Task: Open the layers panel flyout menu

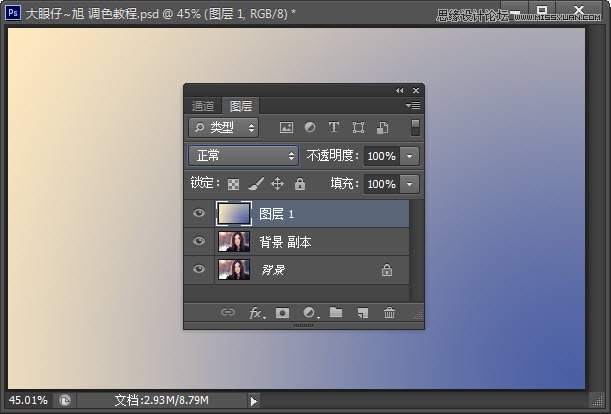Action: [413, 105]
